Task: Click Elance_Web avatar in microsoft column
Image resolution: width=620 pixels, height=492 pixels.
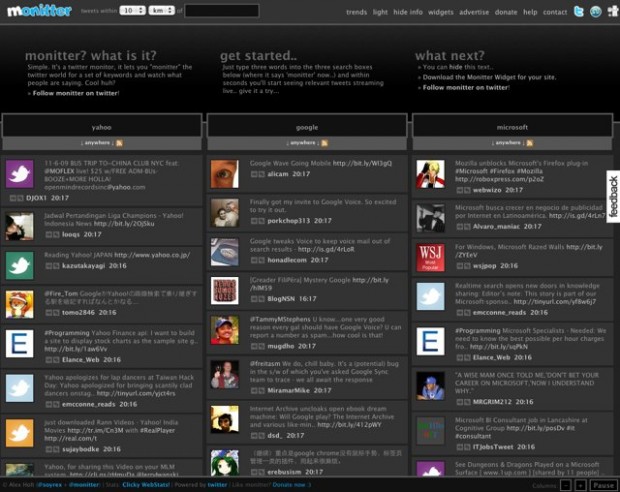Action: 430,341
